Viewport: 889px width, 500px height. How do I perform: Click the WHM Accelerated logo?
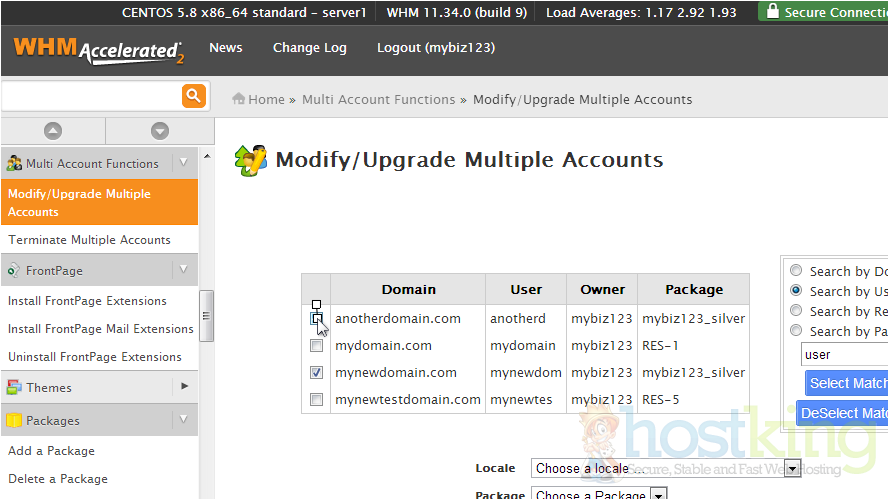pos(98,50)
